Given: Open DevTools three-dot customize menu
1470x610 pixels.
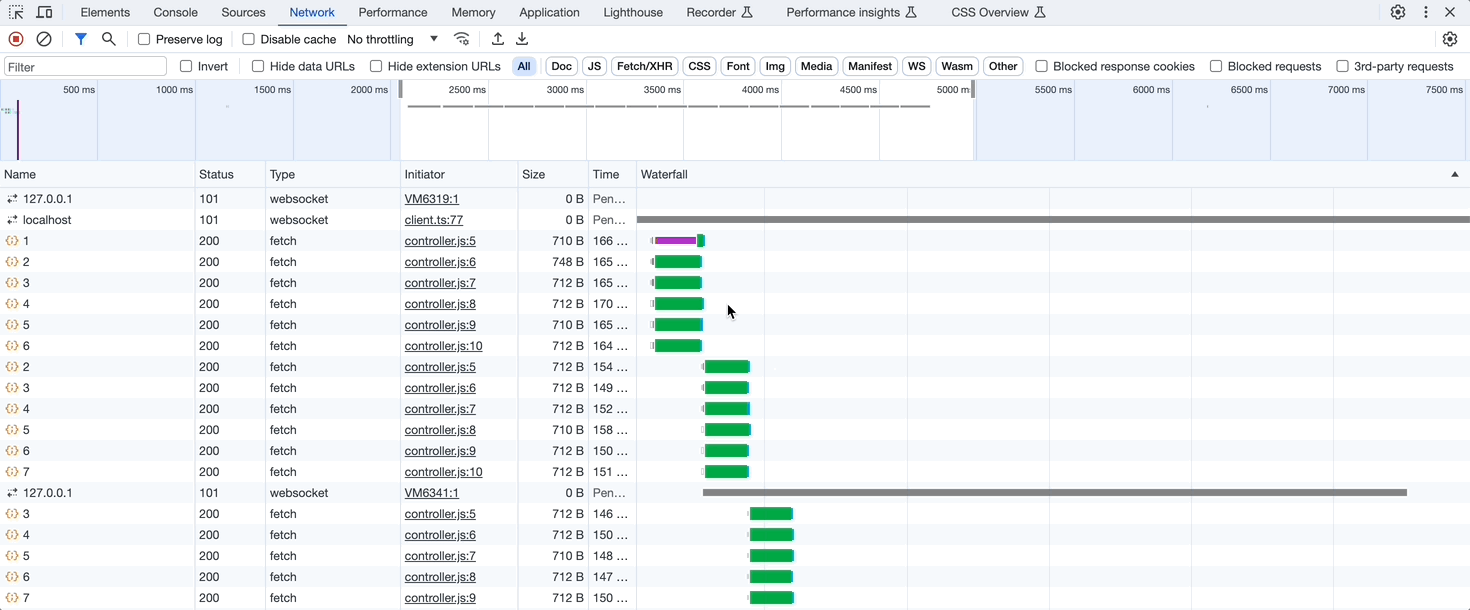Looking at the screenshot, I should [x=1426, y=12].
